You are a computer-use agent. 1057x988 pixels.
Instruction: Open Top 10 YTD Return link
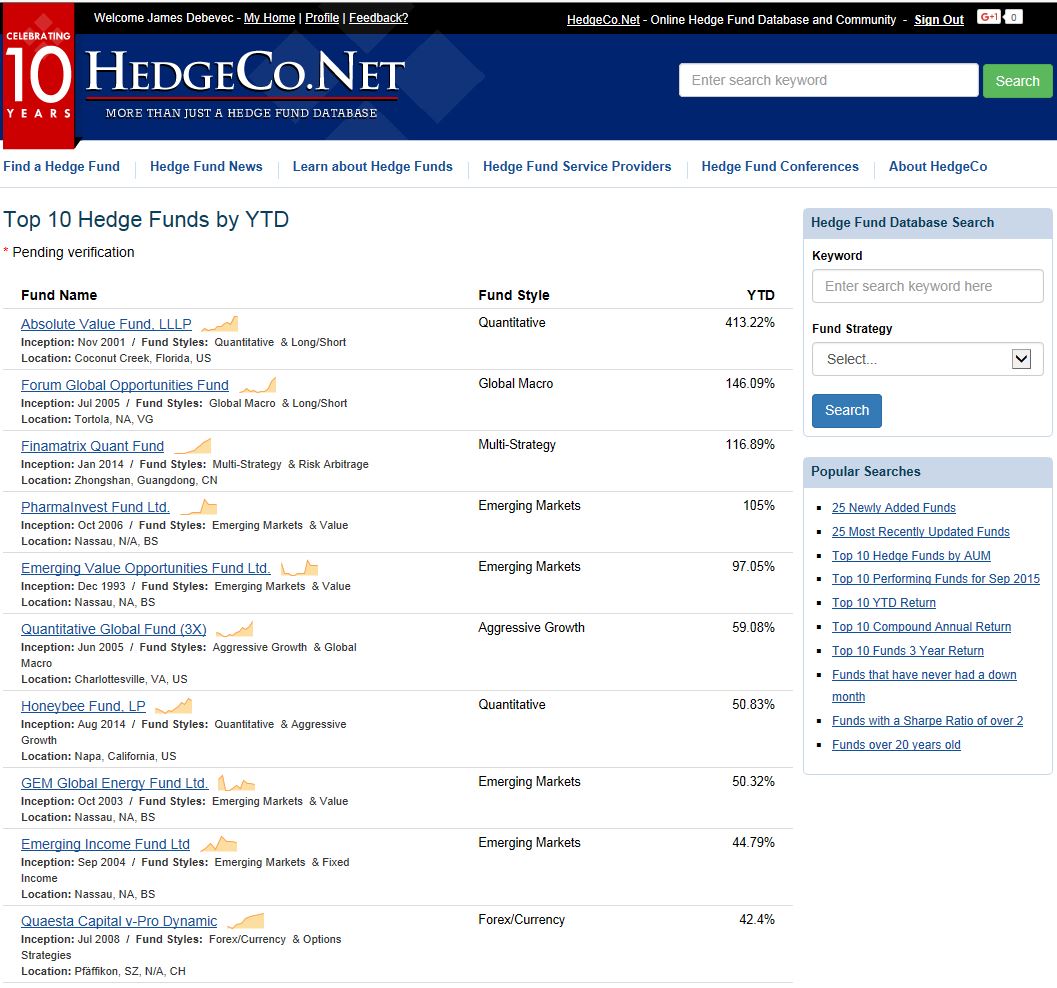pos(883,603)
